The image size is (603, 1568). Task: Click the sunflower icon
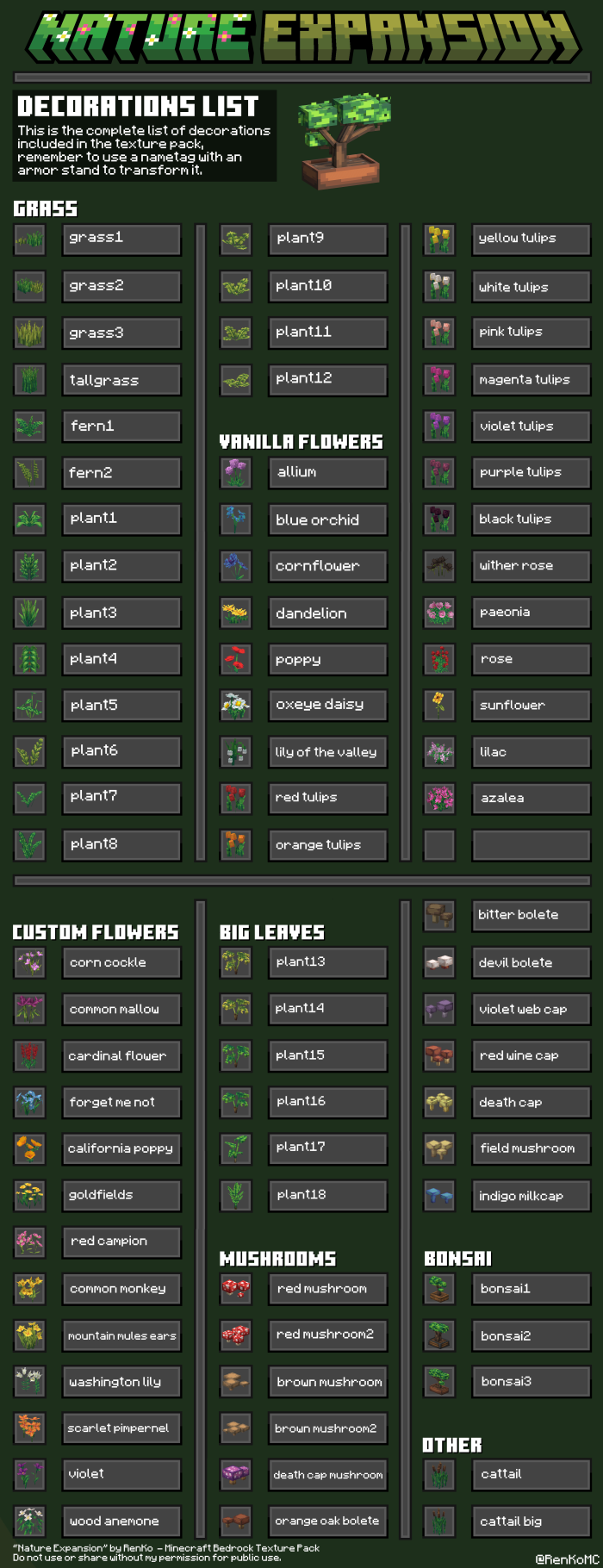pos(439,705)
